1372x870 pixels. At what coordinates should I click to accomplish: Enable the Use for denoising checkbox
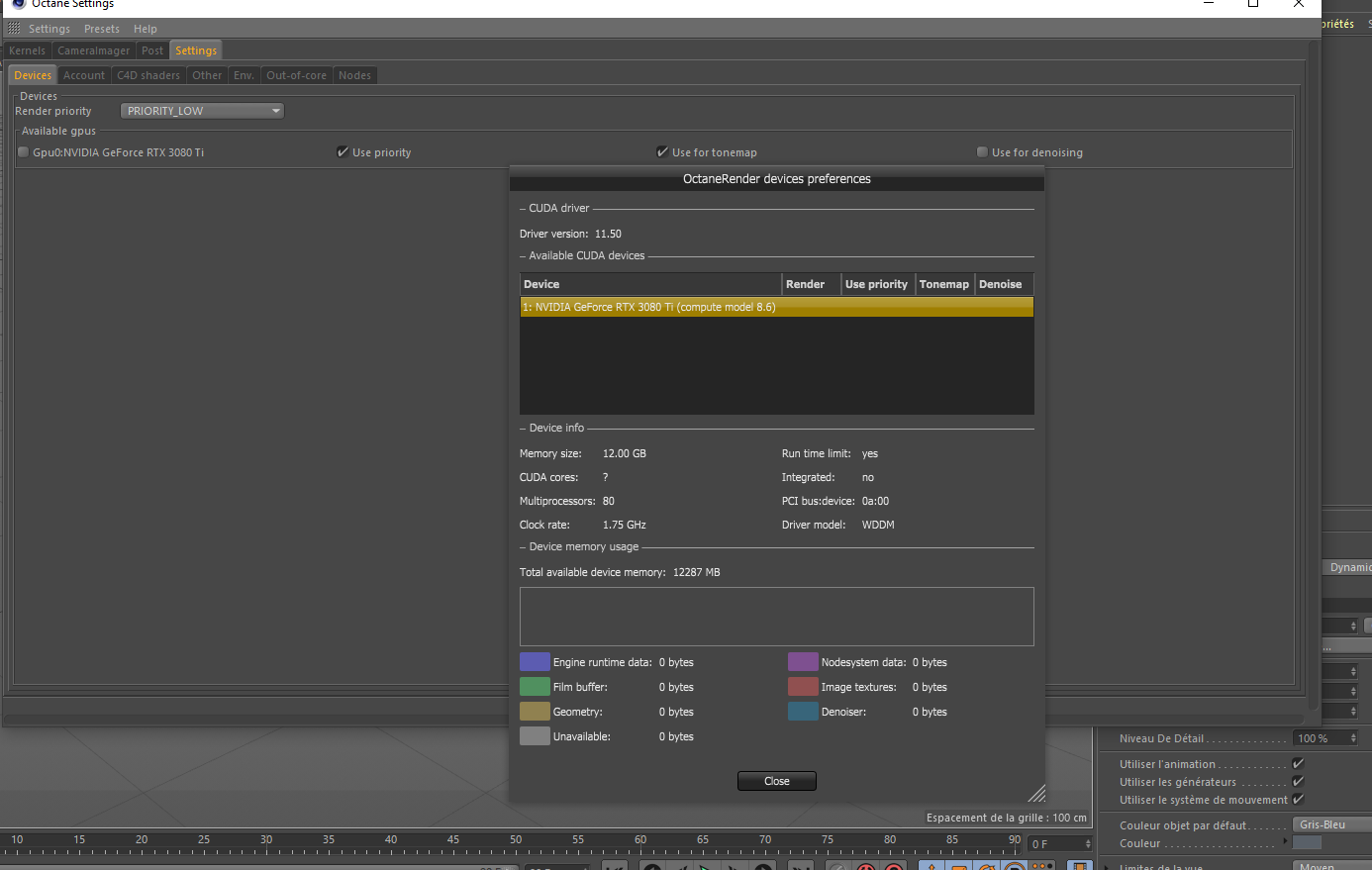(x=982, y=152)
